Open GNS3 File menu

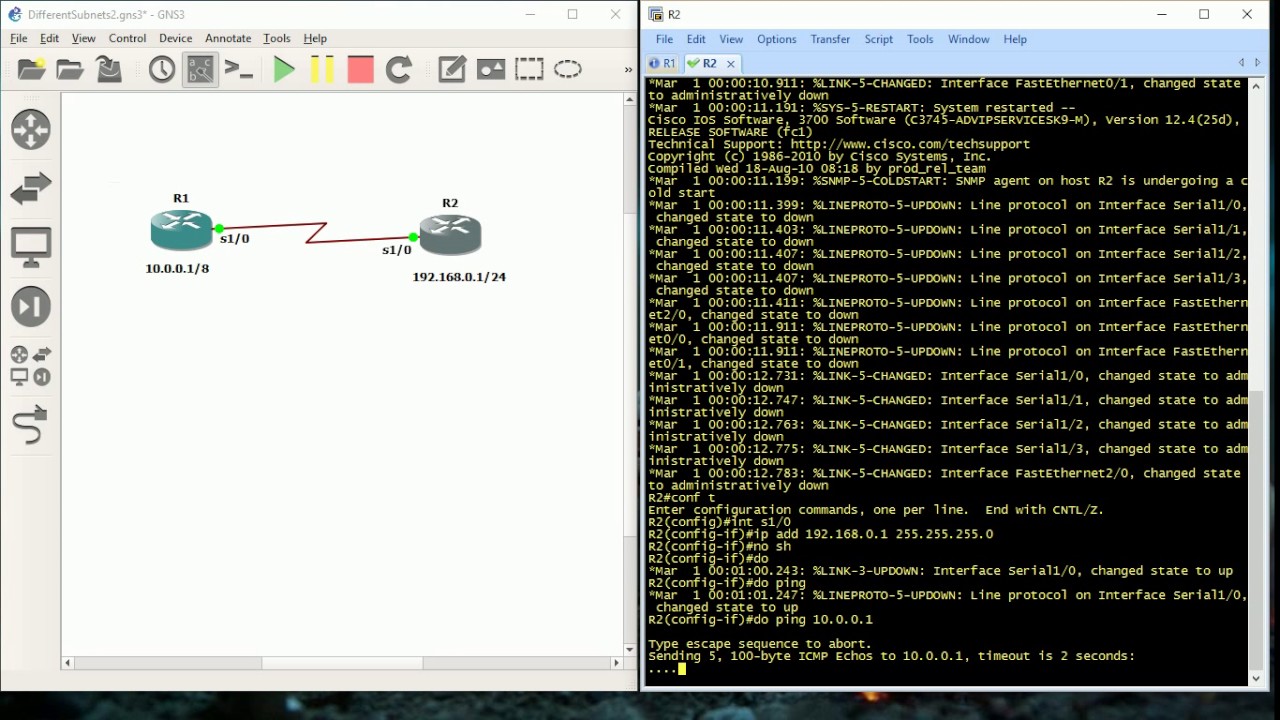[19, 38]
